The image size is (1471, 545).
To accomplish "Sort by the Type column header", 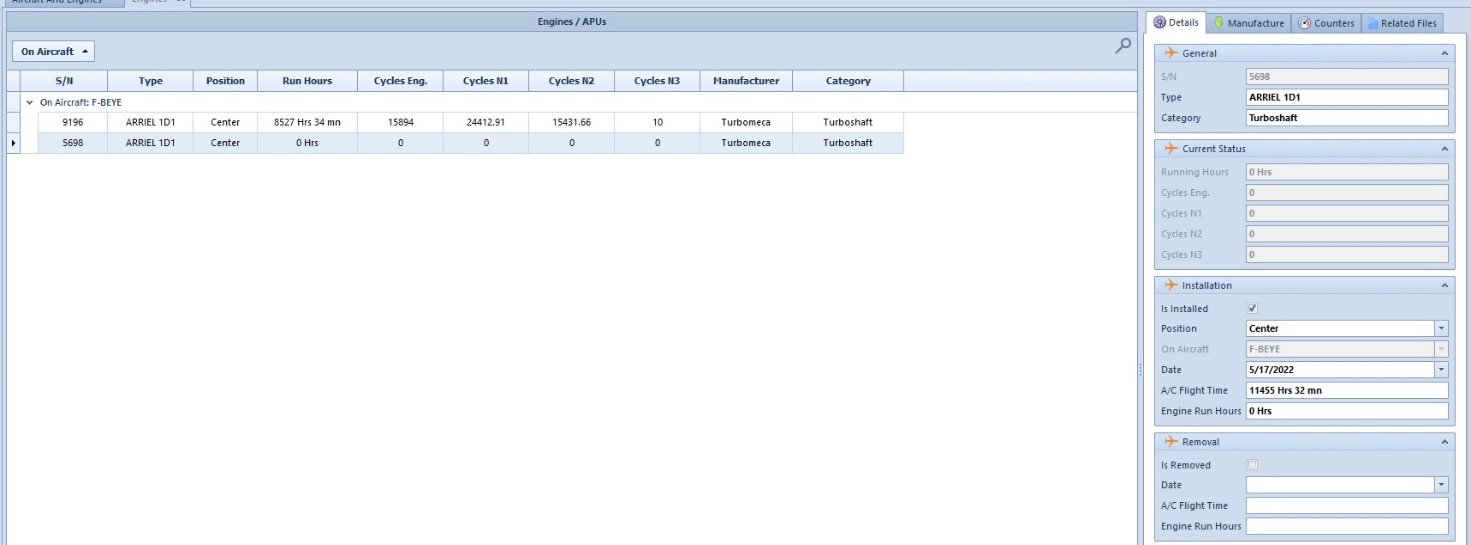I will (151, 81).
